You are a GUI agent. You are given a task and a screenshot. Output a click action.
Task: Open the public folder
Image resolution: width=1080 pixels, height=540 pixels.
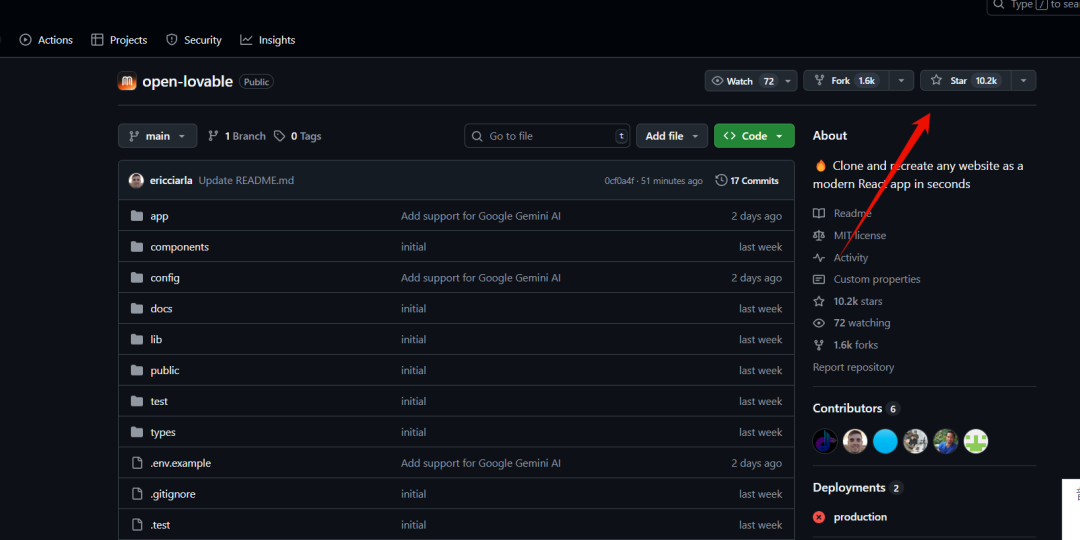tap(165, 371)
